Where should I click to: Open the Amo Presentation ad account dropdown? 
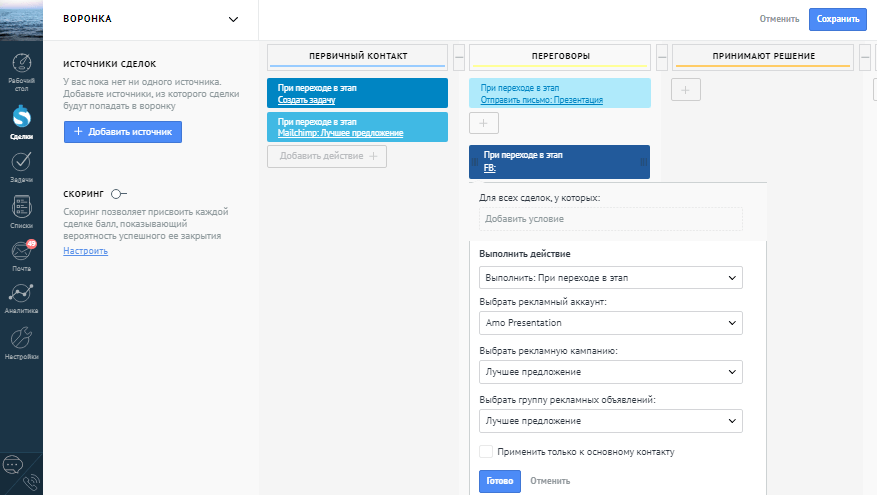coord(610,323)
